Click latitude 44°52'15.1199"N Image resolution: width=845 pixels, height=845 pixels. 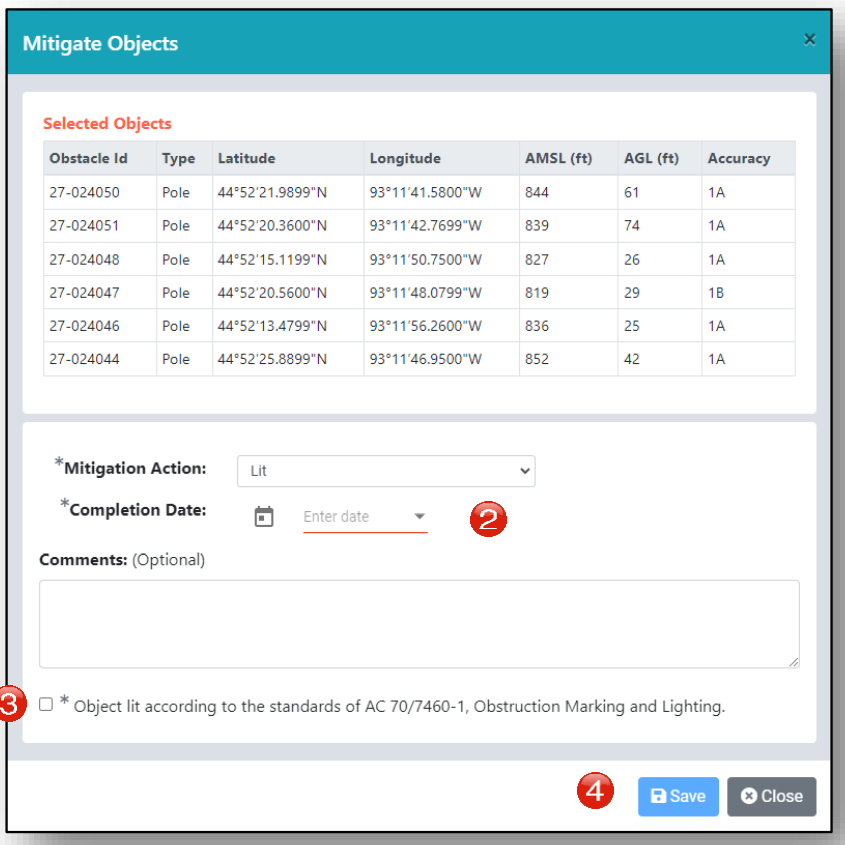click(272, 260)
